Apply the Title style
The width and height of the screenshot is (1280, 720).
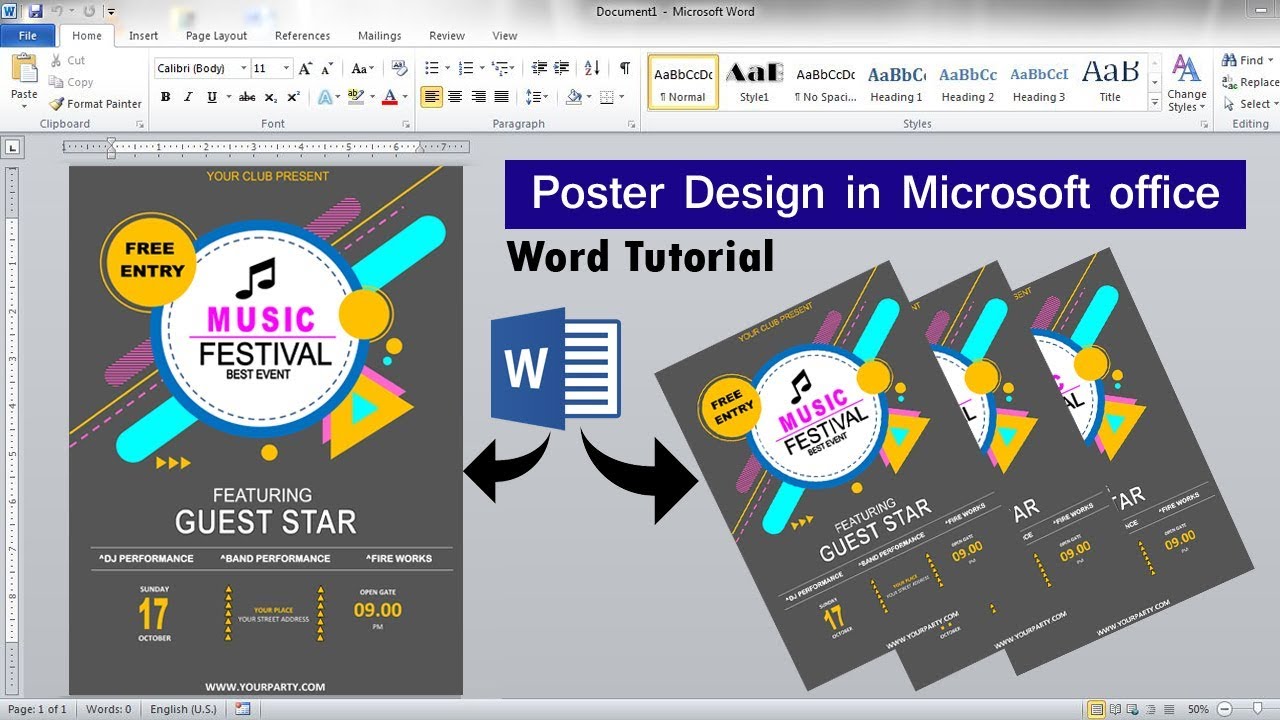[1110, 83]
